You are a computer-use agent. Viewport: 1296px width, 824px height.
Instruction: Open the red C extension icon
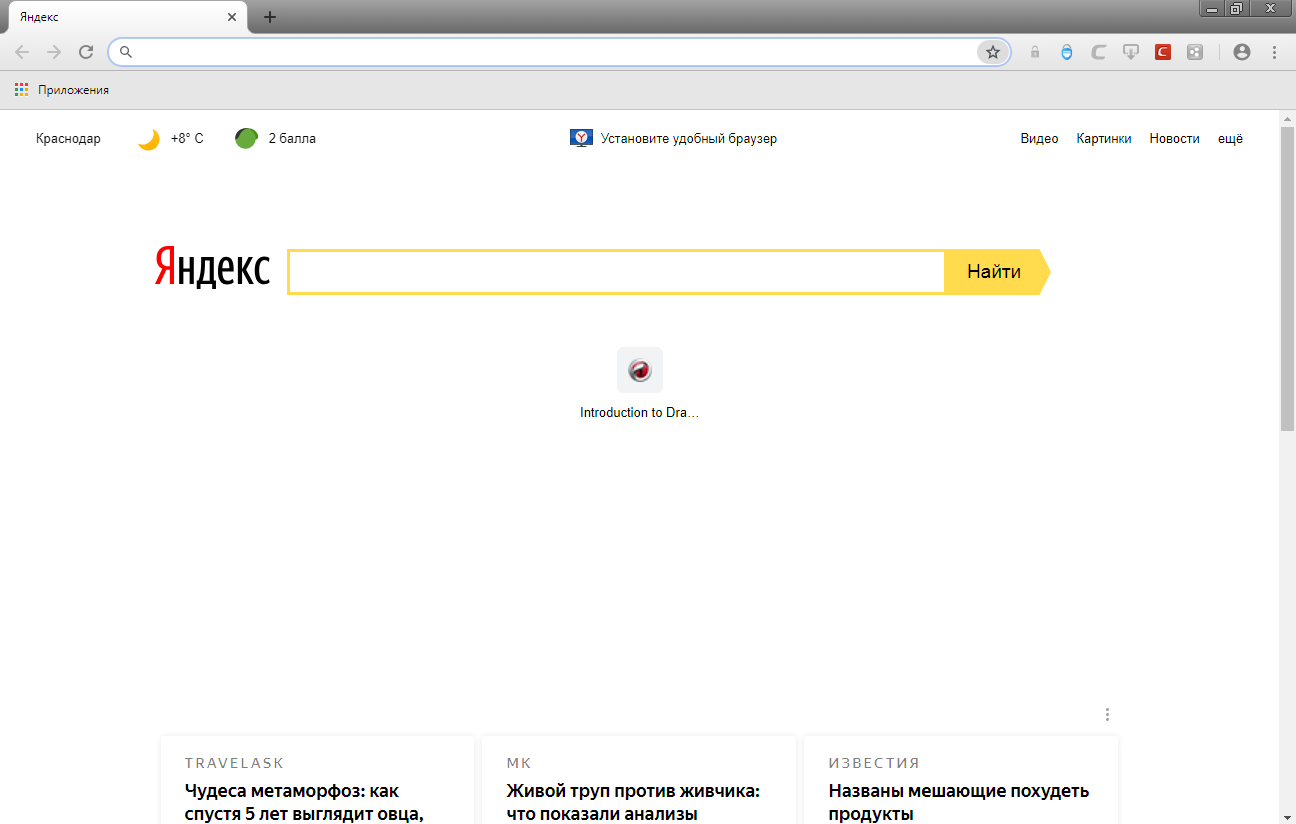point(1162,52)
